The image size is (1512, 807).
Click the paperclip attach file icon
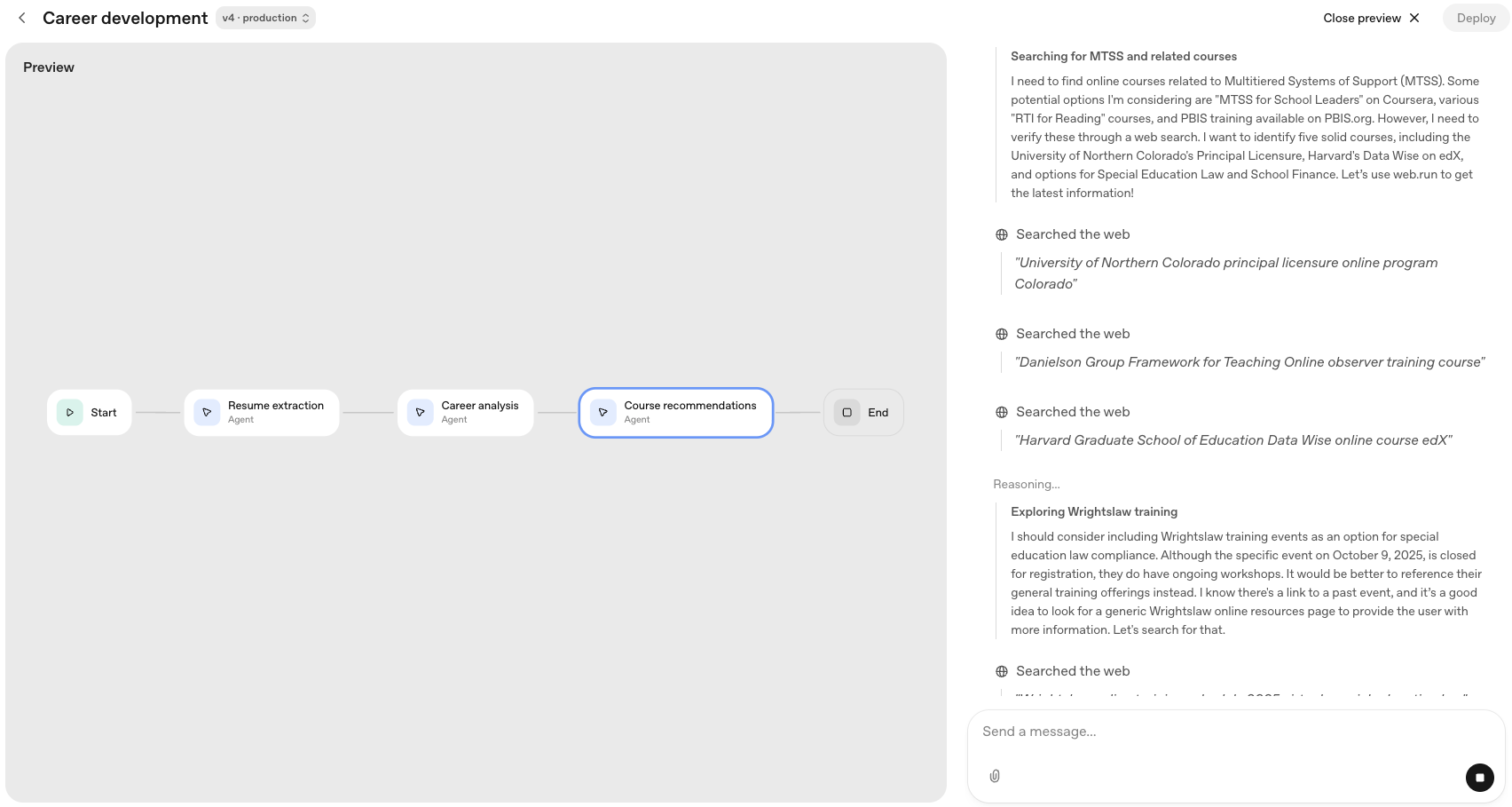click(x=995, y=776)
